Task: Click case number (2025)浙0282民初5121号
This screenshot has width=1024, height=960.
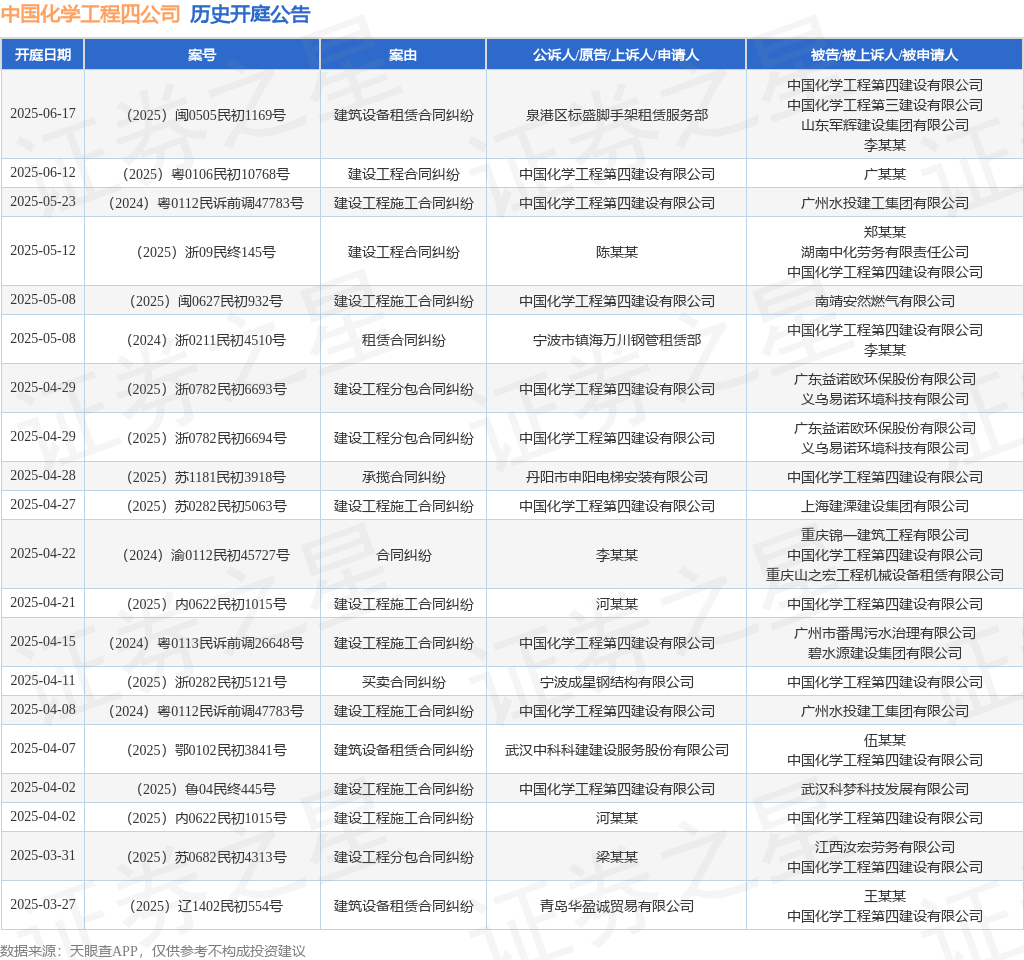Action: click(x=206, y=682)
